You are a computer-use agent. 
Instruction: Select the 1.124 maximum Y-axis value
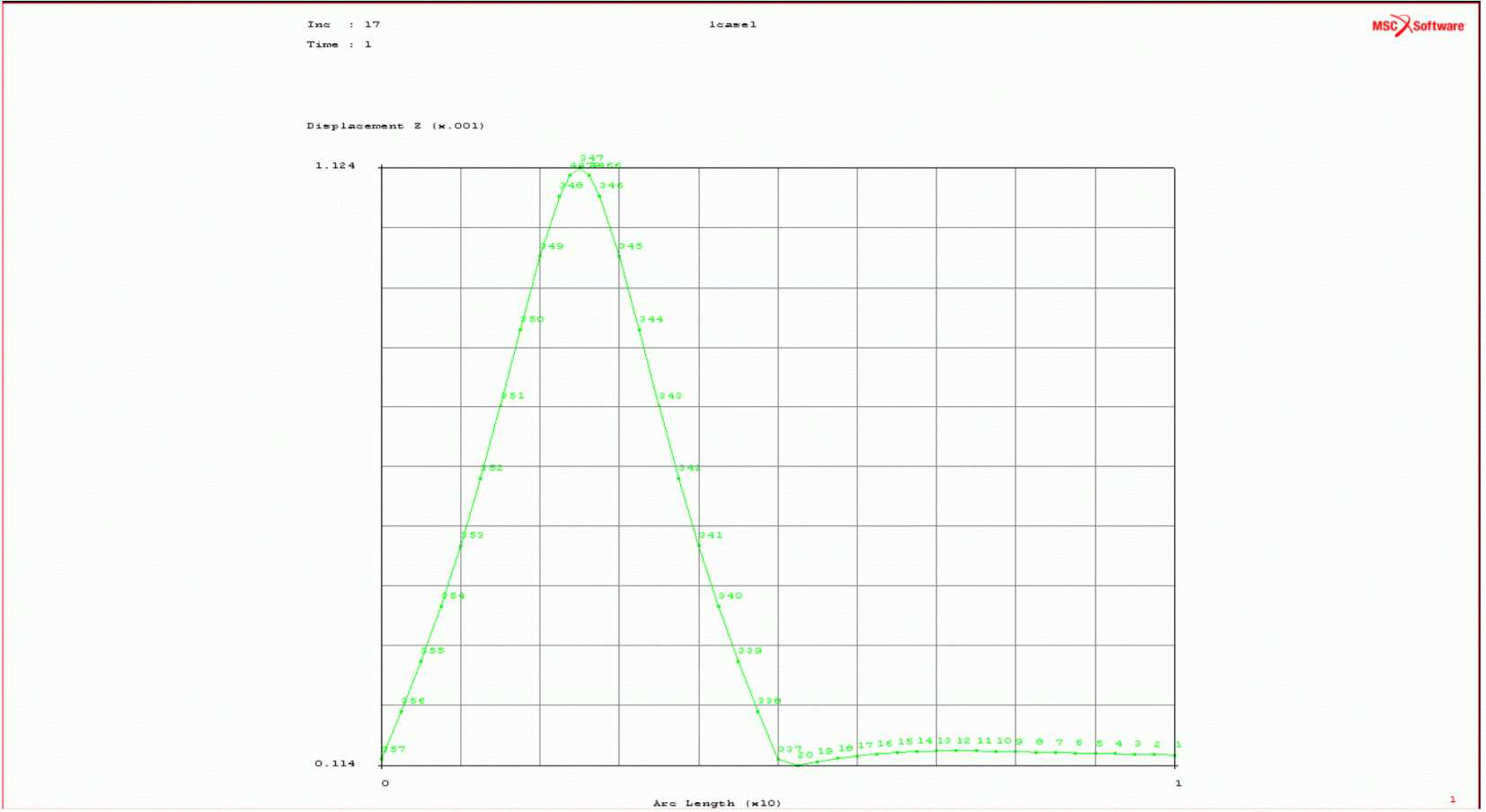pyautogui.click(x=335, y=166)
